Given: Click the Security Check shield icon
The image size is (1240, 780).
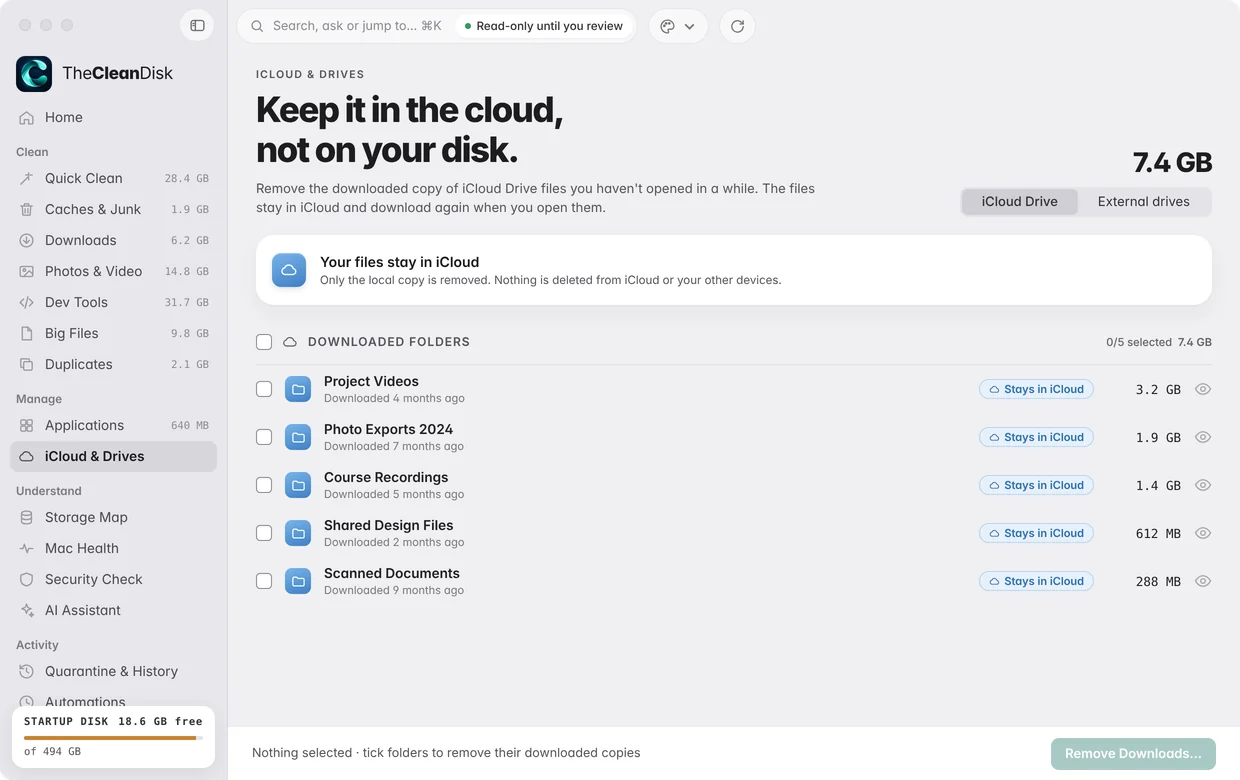Looking at the screenshot, I should point(27,579).
